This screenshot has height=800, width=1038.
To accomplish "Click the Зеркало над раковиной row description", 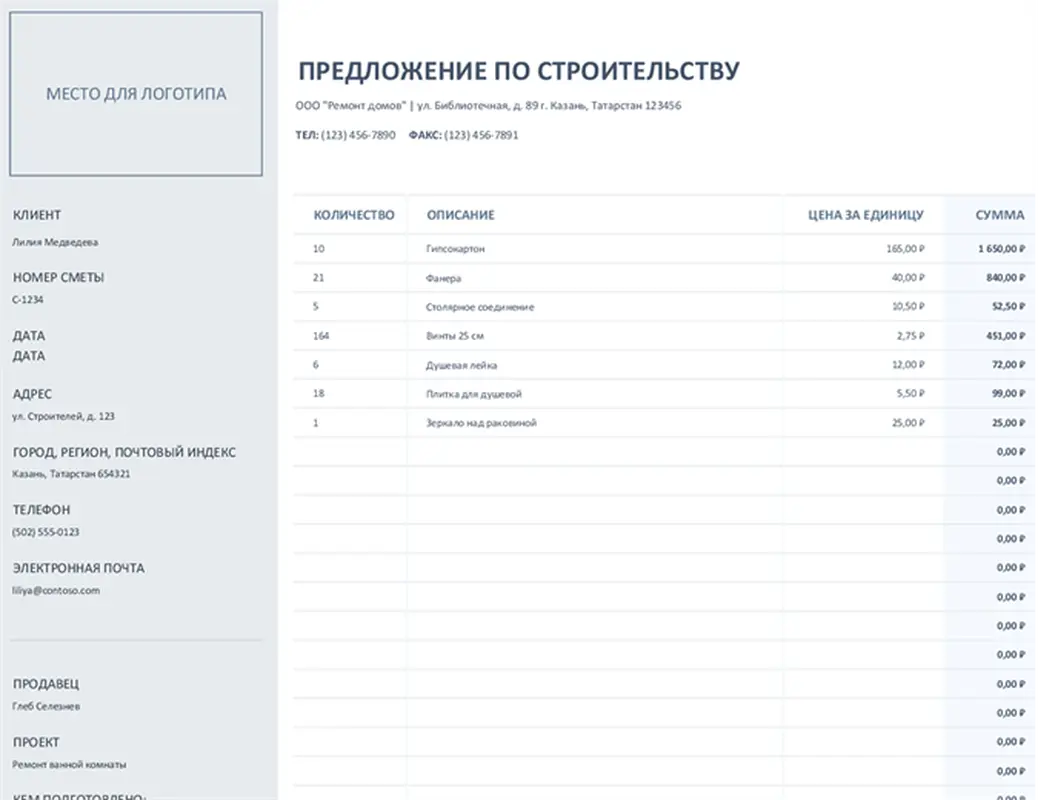I will click(480, 423).
